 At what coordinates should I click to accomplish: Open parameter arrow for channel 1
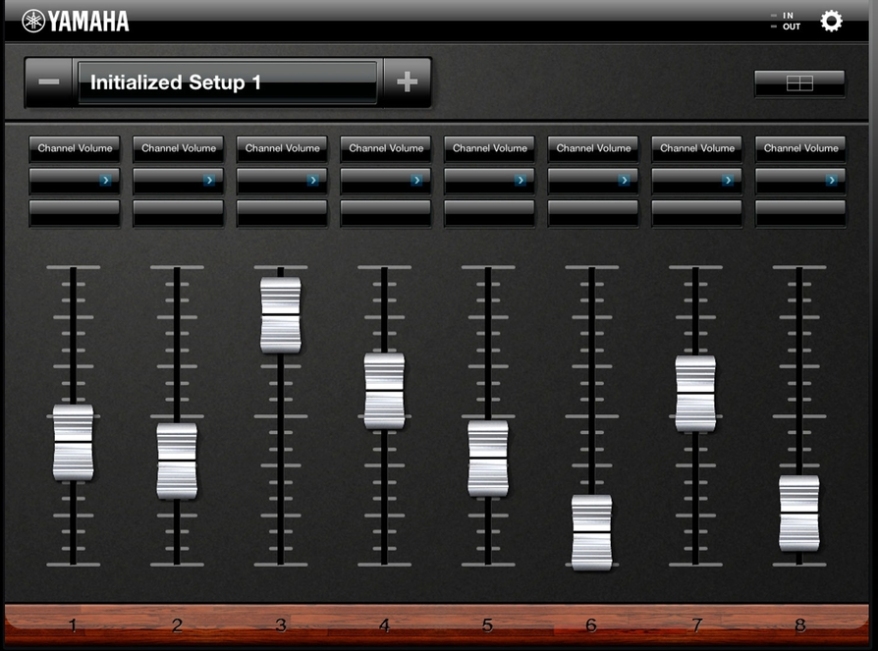point(105,180)
